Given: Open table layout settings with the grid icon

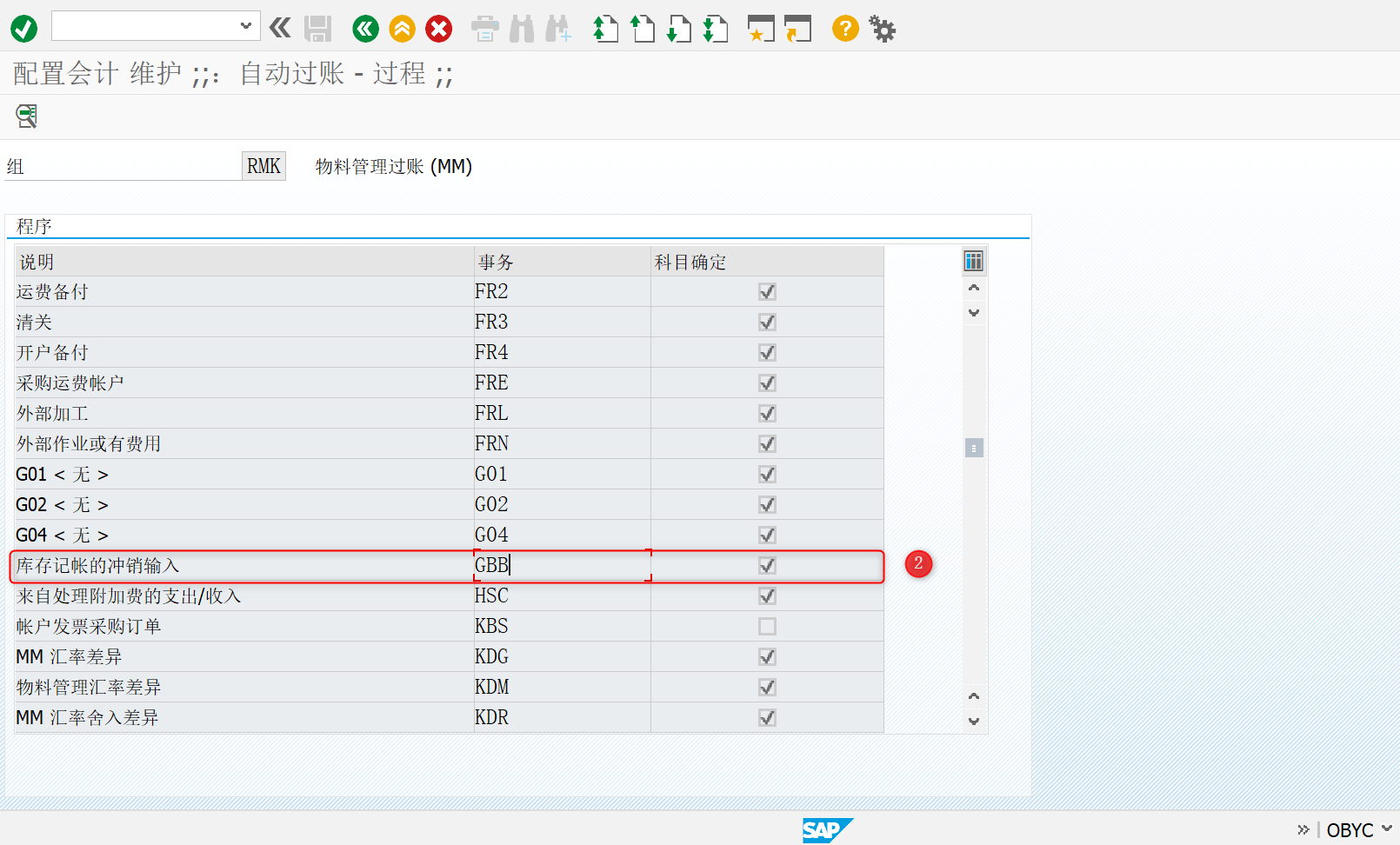Looking at the screenshot, I should [973, 261].
